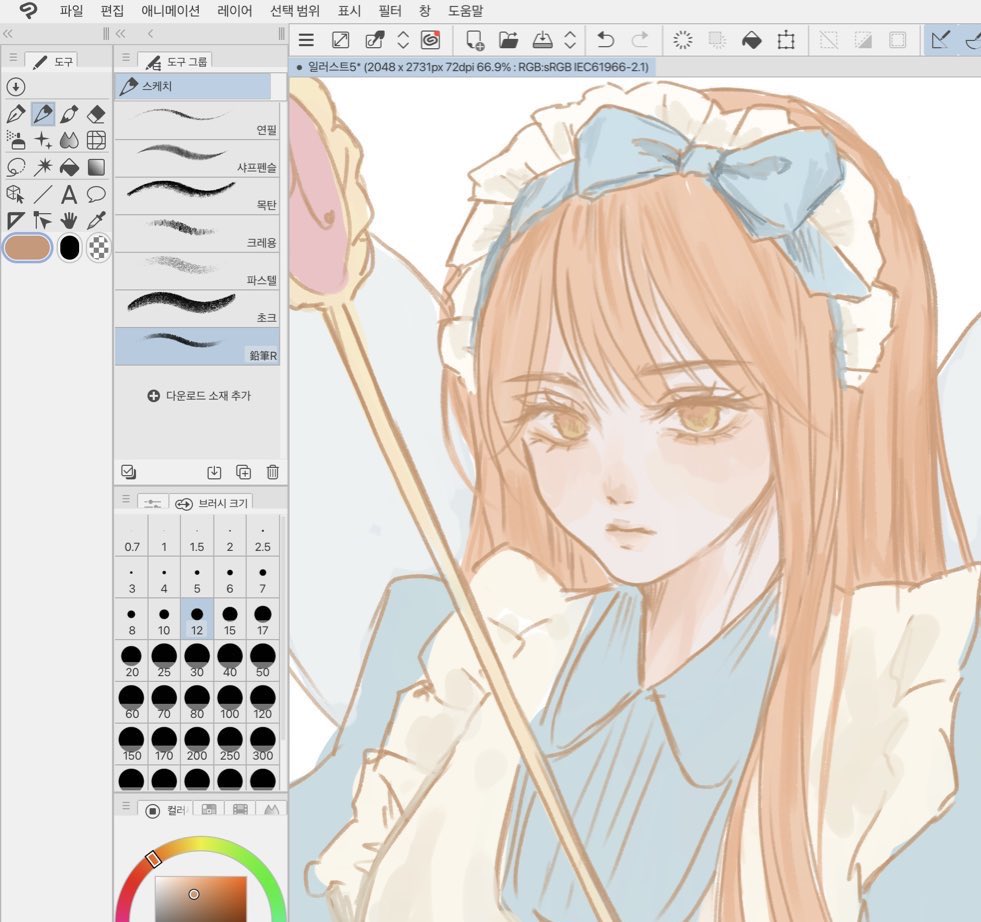981x922 pixels.
Task: Click the Duplicate sub tool icon
Action: [243, 472]
